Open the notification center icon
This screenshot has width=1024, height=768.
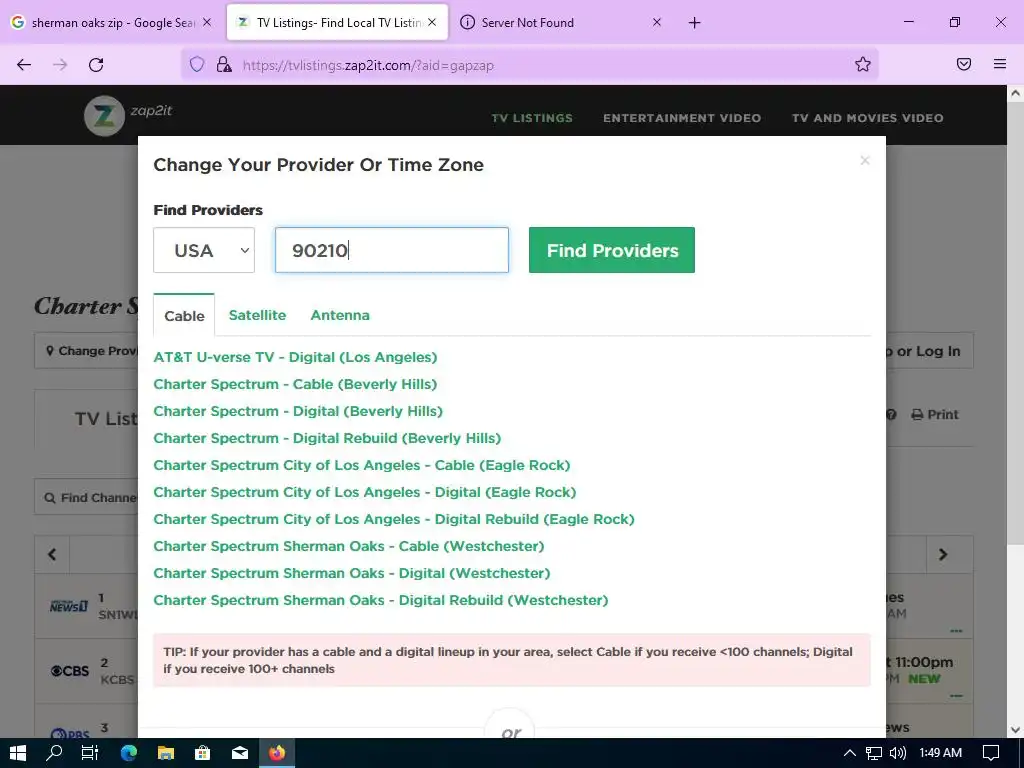[991, 753]
